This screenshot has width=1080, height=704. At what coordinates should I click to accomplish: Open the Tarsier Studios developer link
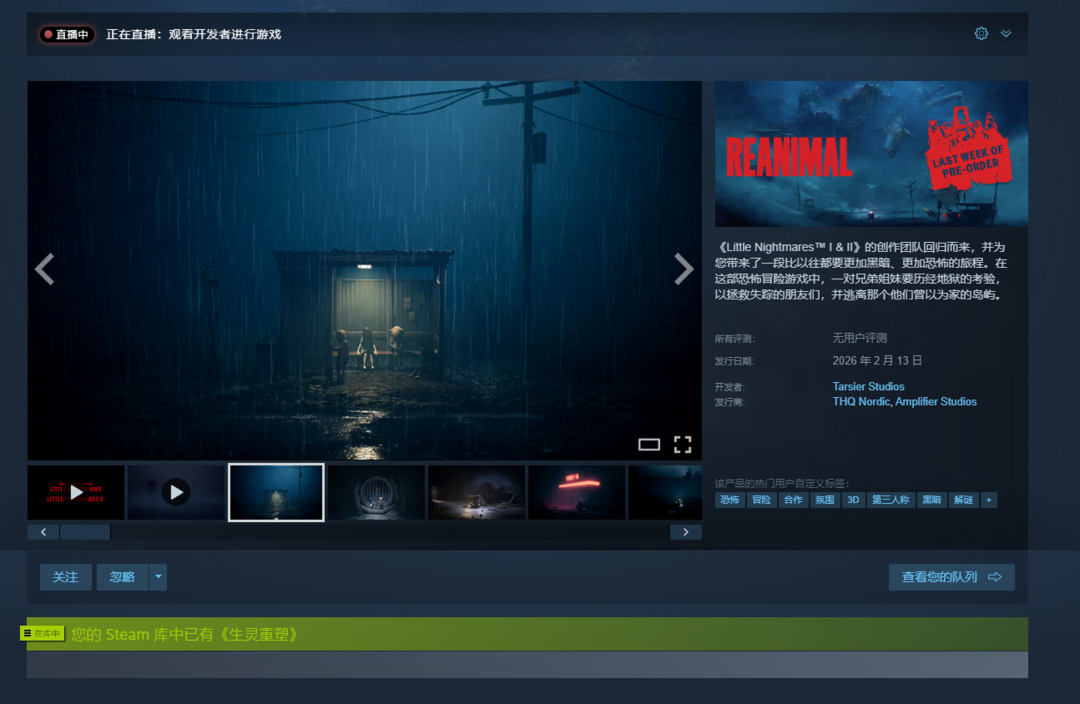868,386
